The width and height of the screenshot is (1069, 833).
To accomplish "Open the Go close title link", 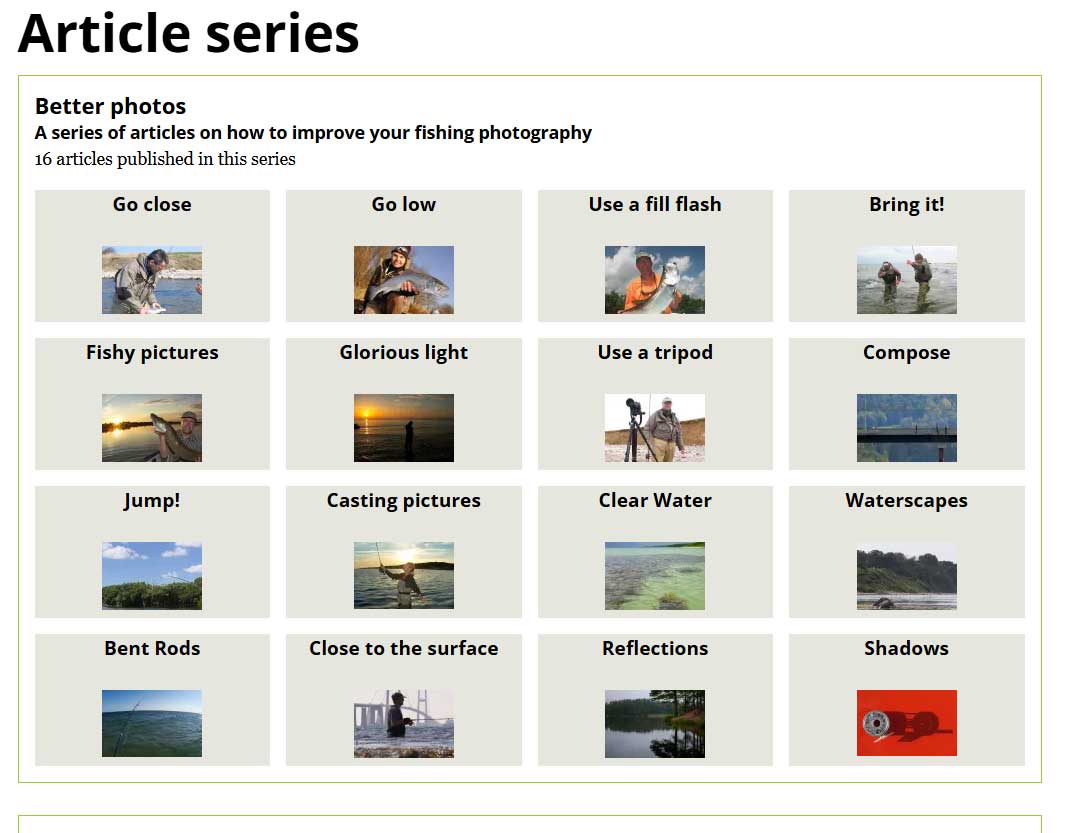I will pyautogui.click(x=152, y=204).
